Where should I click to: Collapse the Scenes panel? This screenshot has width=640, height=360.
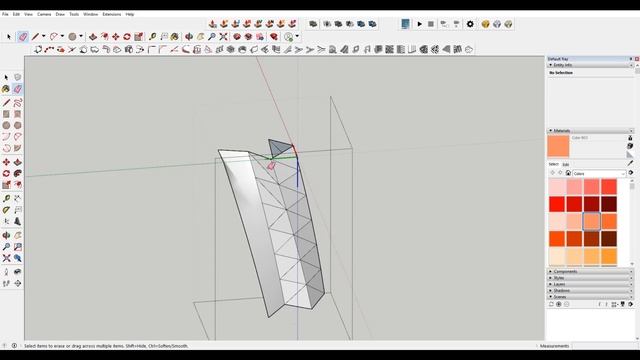[550, 297]
